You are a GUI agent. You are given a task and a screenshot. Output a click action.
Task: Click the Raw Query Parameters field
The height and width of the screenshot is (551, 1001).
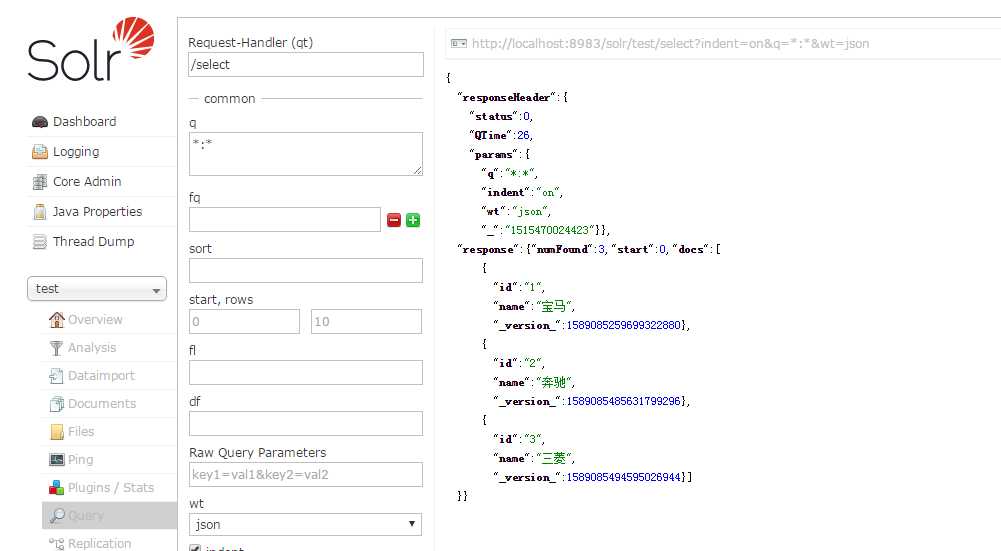click(306, 475)
